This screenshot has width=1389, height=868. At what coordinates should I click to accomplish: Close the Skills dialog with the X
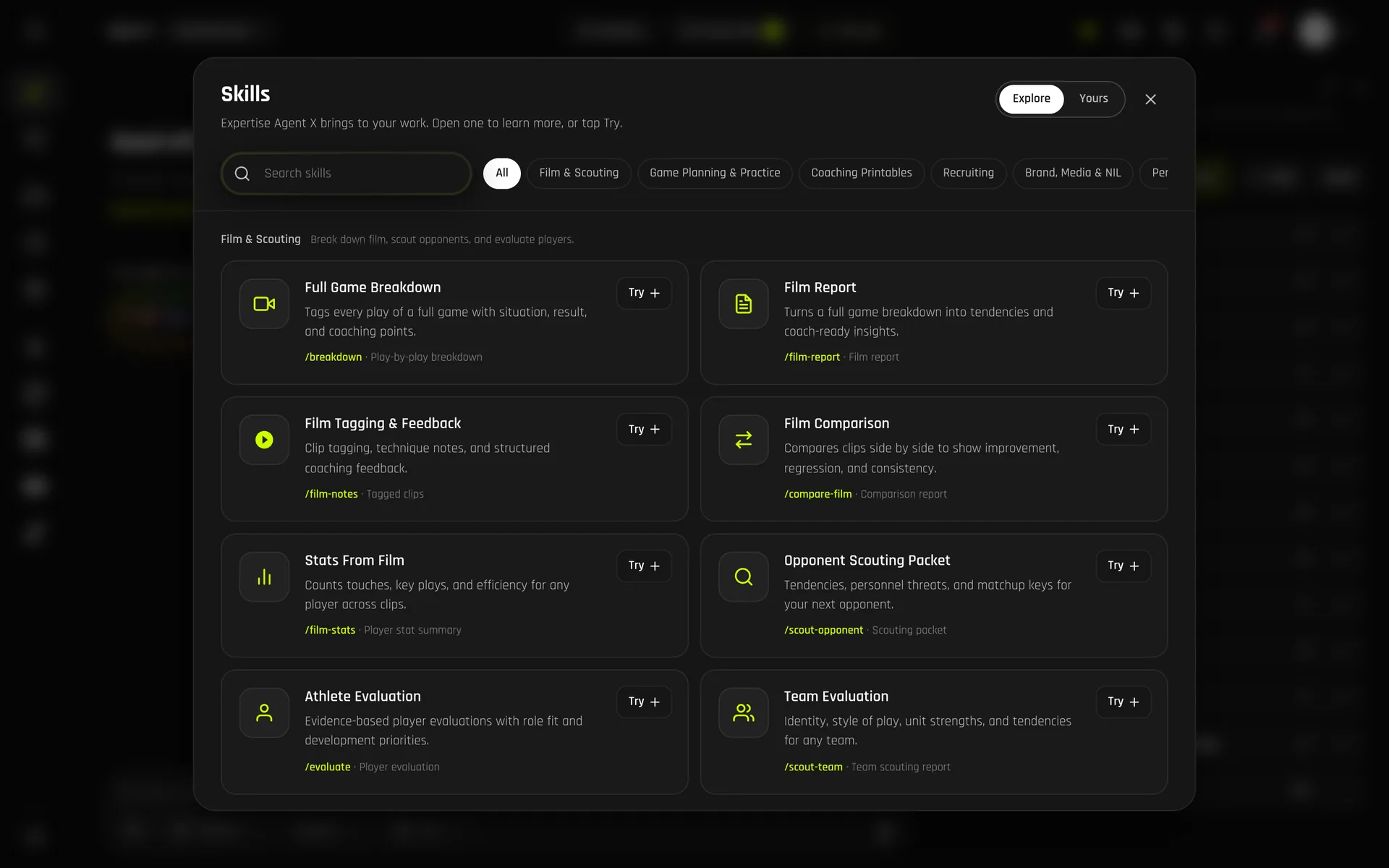pos(1150,99)
